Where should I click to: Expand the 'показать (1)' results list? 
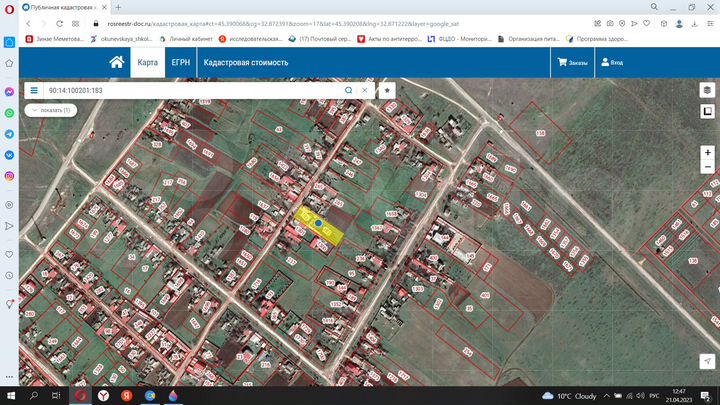(49, 109)
